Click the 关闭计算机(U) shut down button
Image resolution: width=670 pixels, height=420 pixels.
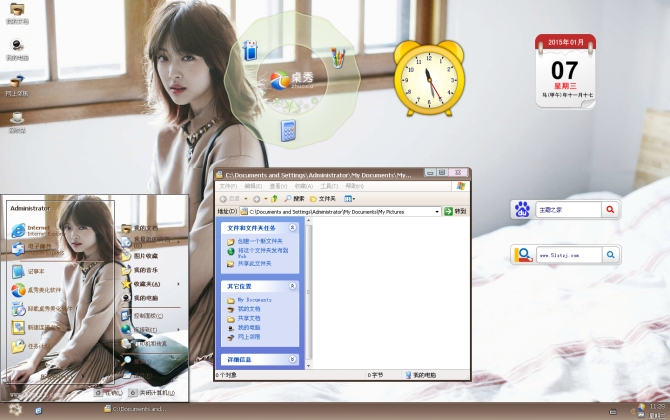152,393
